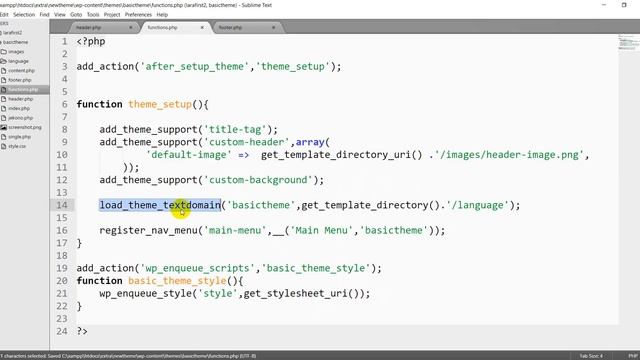Click the screenshot.png image icon
The width and height of the screenshot is (640, 360).
4,127
